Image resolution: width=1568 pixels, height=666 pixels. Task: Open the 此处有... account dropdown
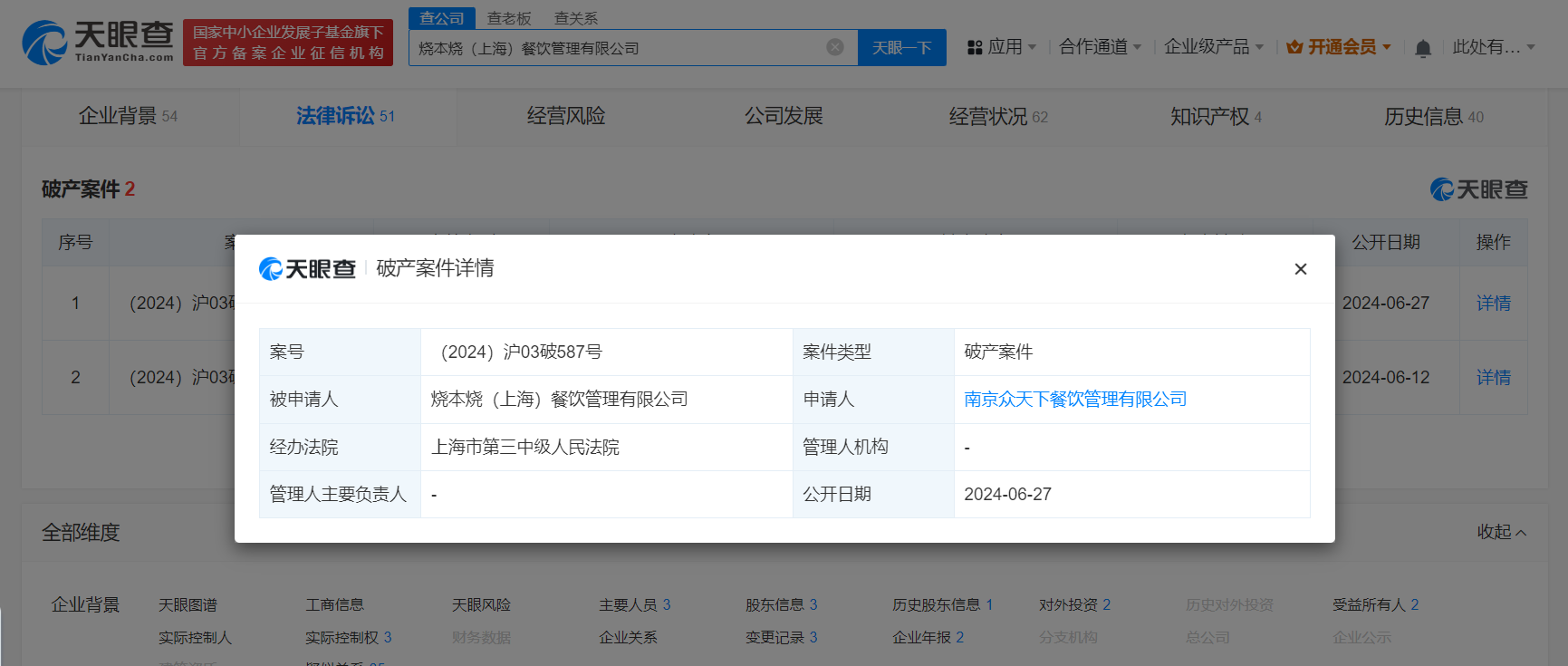tap(1494, 47)
